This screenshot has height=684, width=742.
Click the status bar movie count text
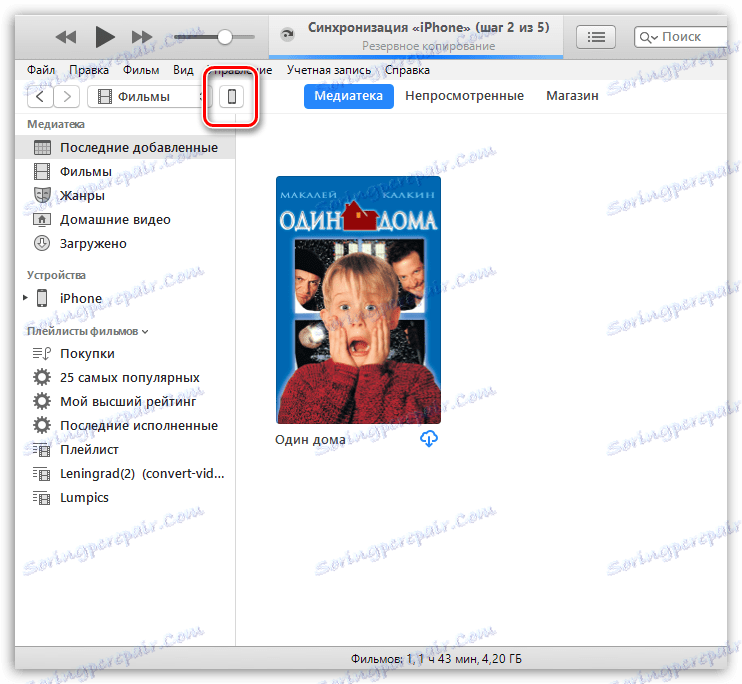[x=436, y=659]
